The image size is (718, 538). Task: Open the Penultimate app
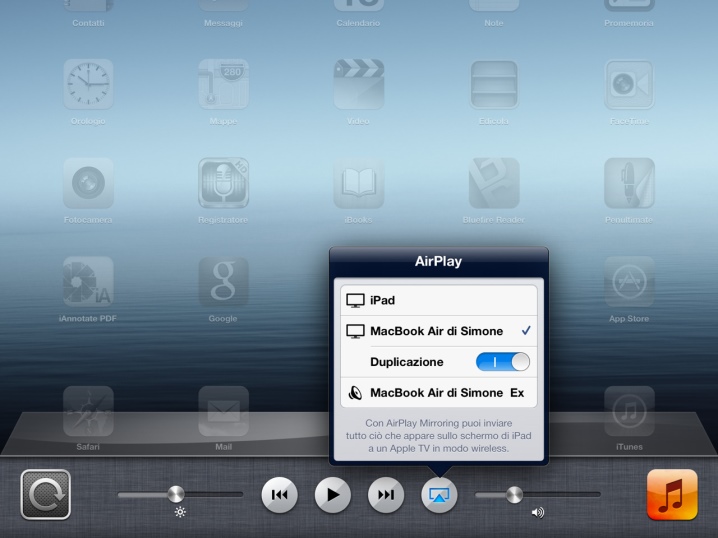629,183
